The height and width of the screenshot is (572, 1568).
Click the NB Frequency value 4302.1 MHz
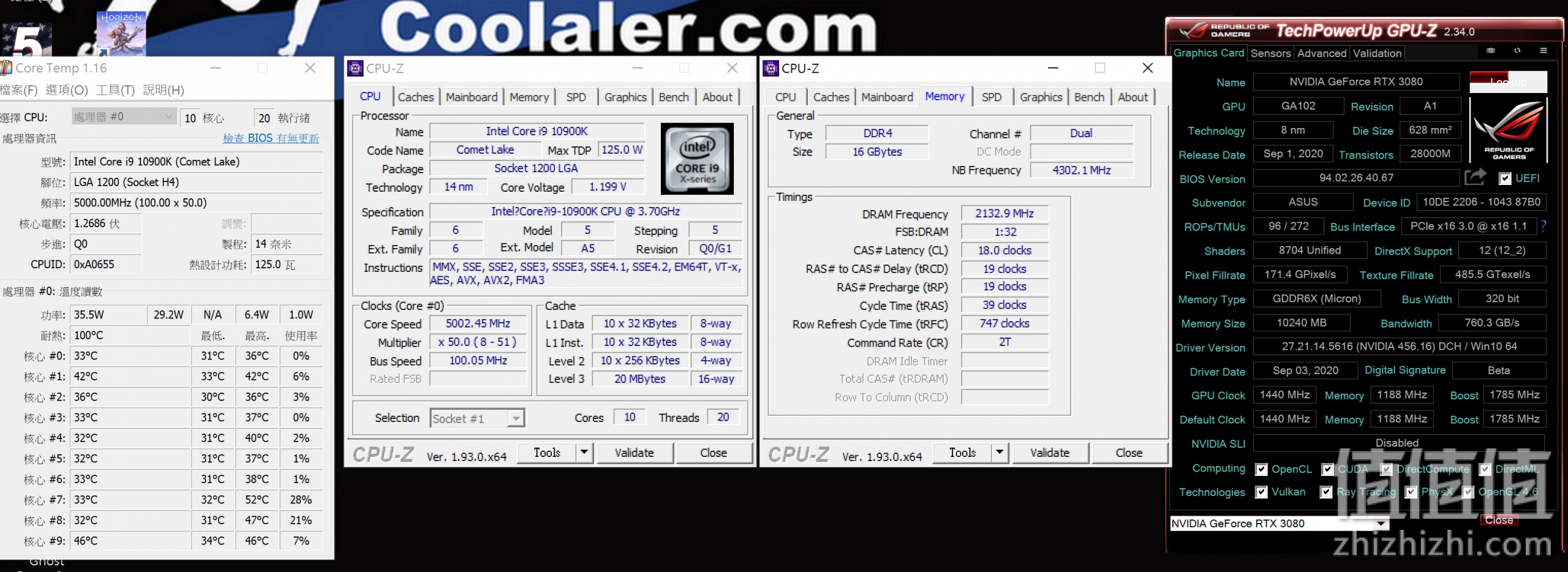[x=1081, y=170]
